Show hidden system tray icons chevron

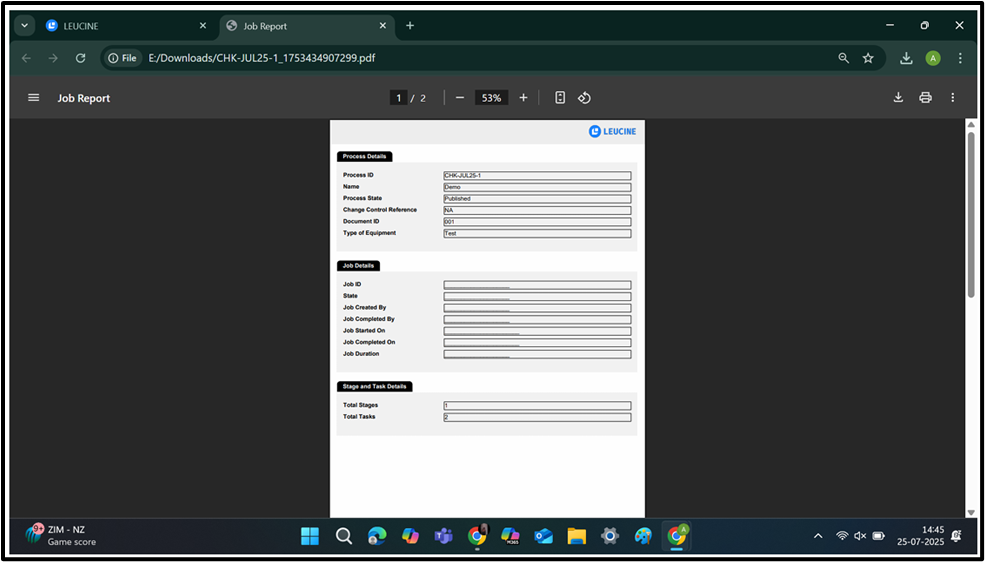pos(818,536)
